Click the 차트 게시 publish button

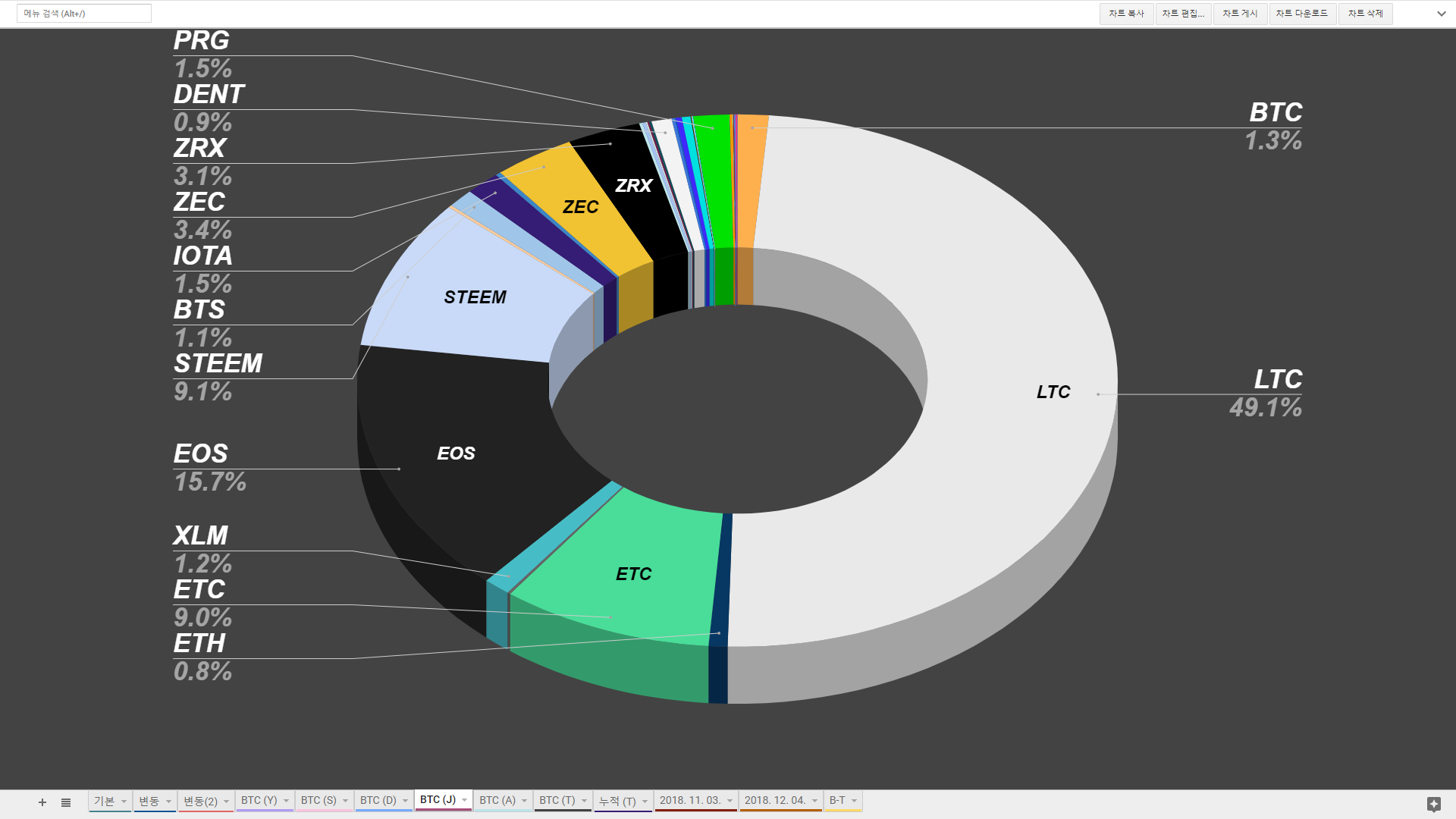[1240, 13]
